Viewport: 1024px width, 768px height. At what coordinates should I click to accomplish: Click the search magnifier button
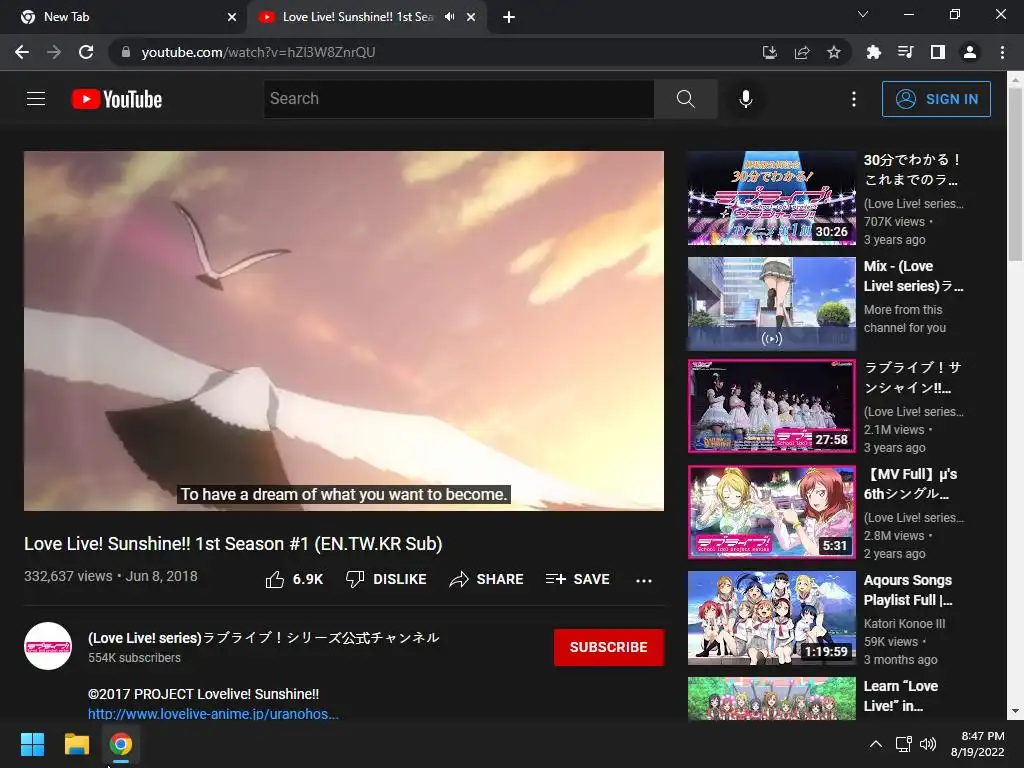pos(685,99)
